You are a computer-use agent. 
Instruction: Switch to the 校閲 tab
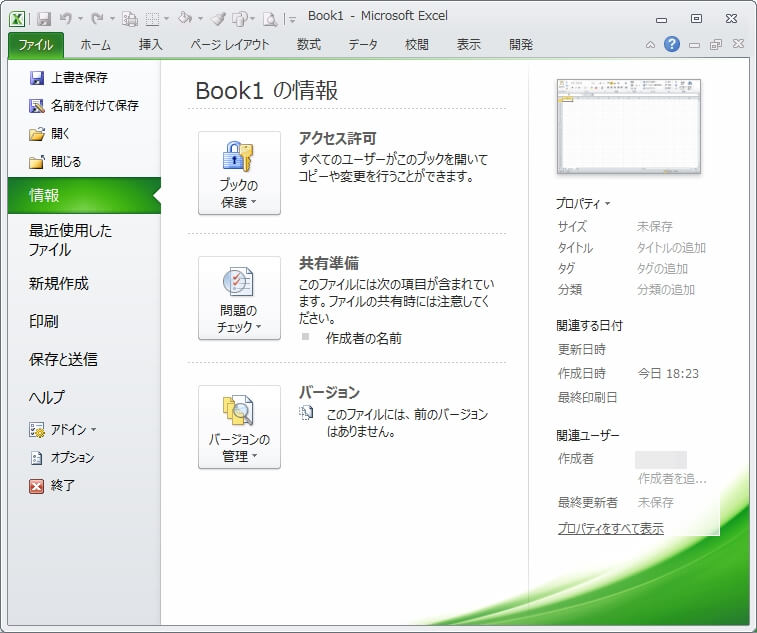pos(417,45)
